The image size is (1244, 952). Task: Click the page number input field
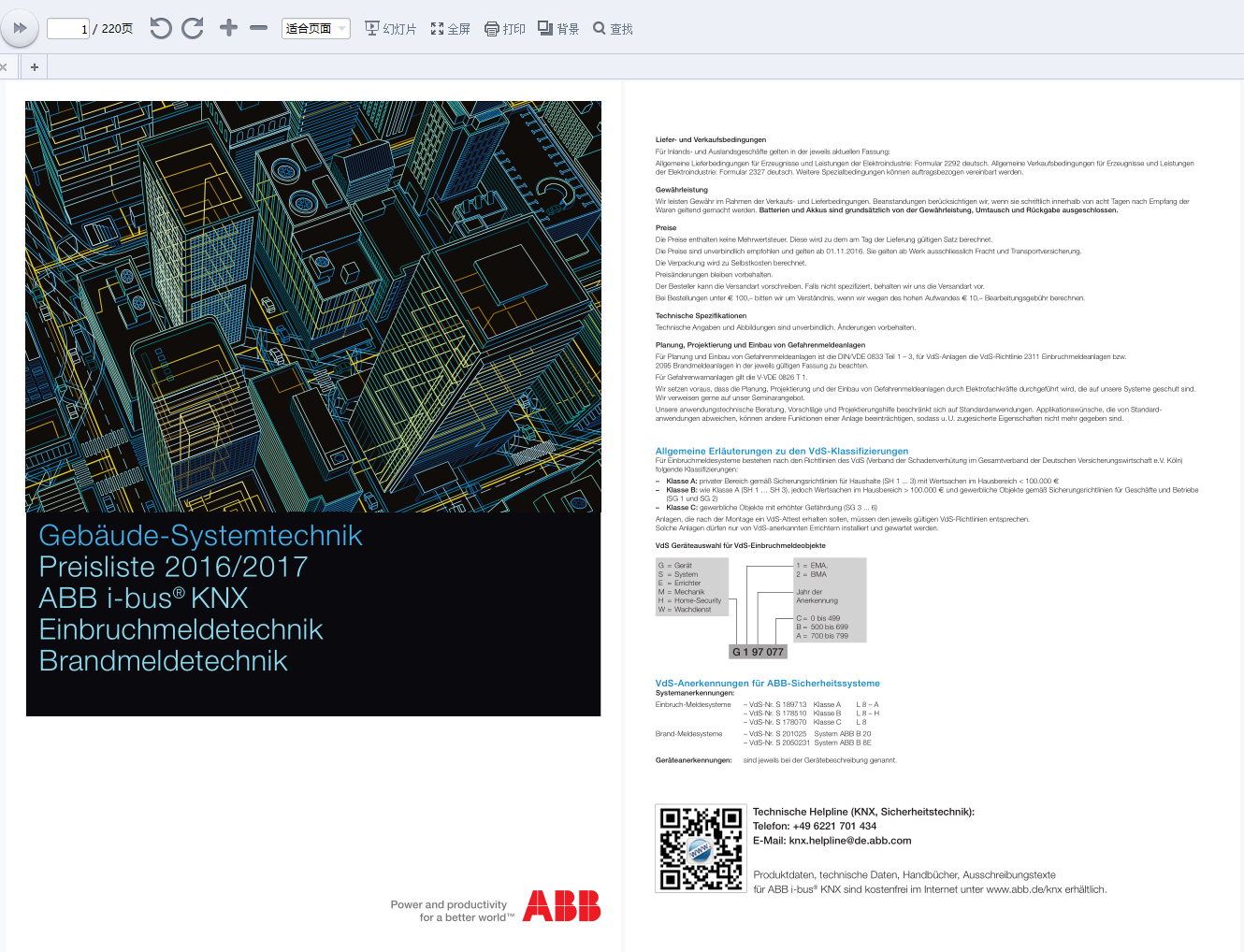pos(67,29)
